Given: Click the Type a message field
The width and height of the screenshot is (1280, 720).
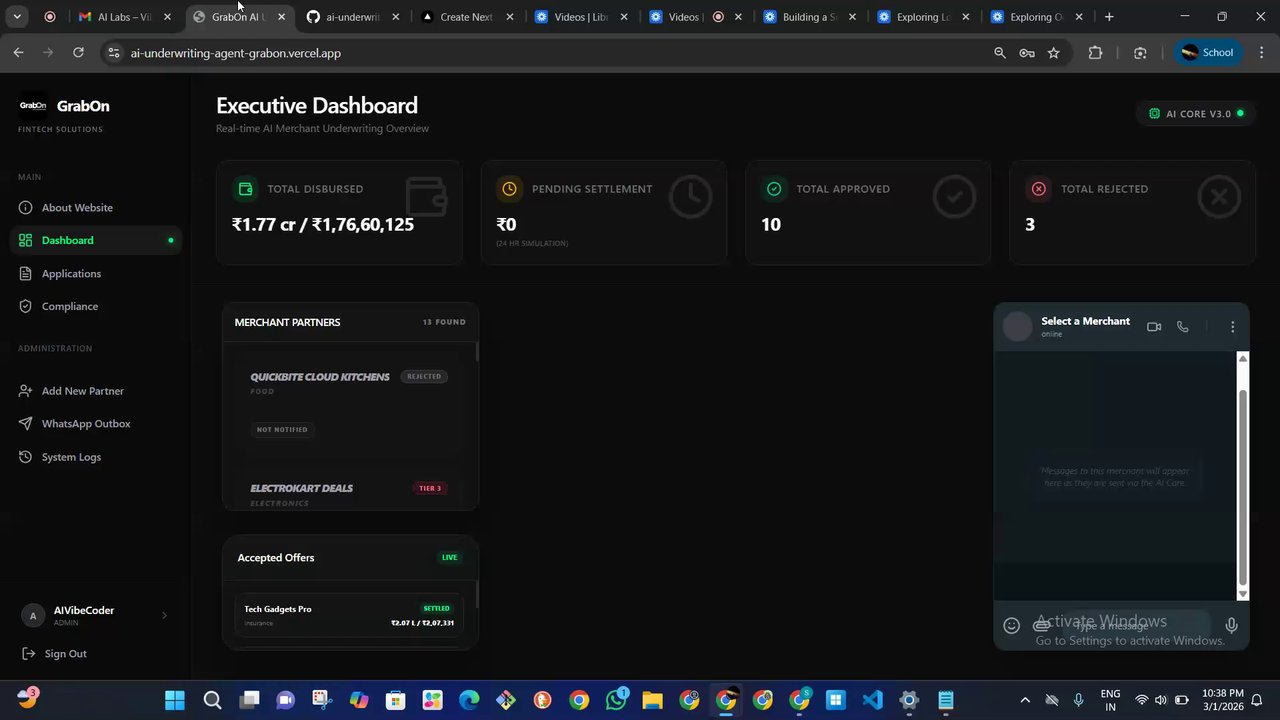Looking at the screenshot, I should click(1136, 626).
